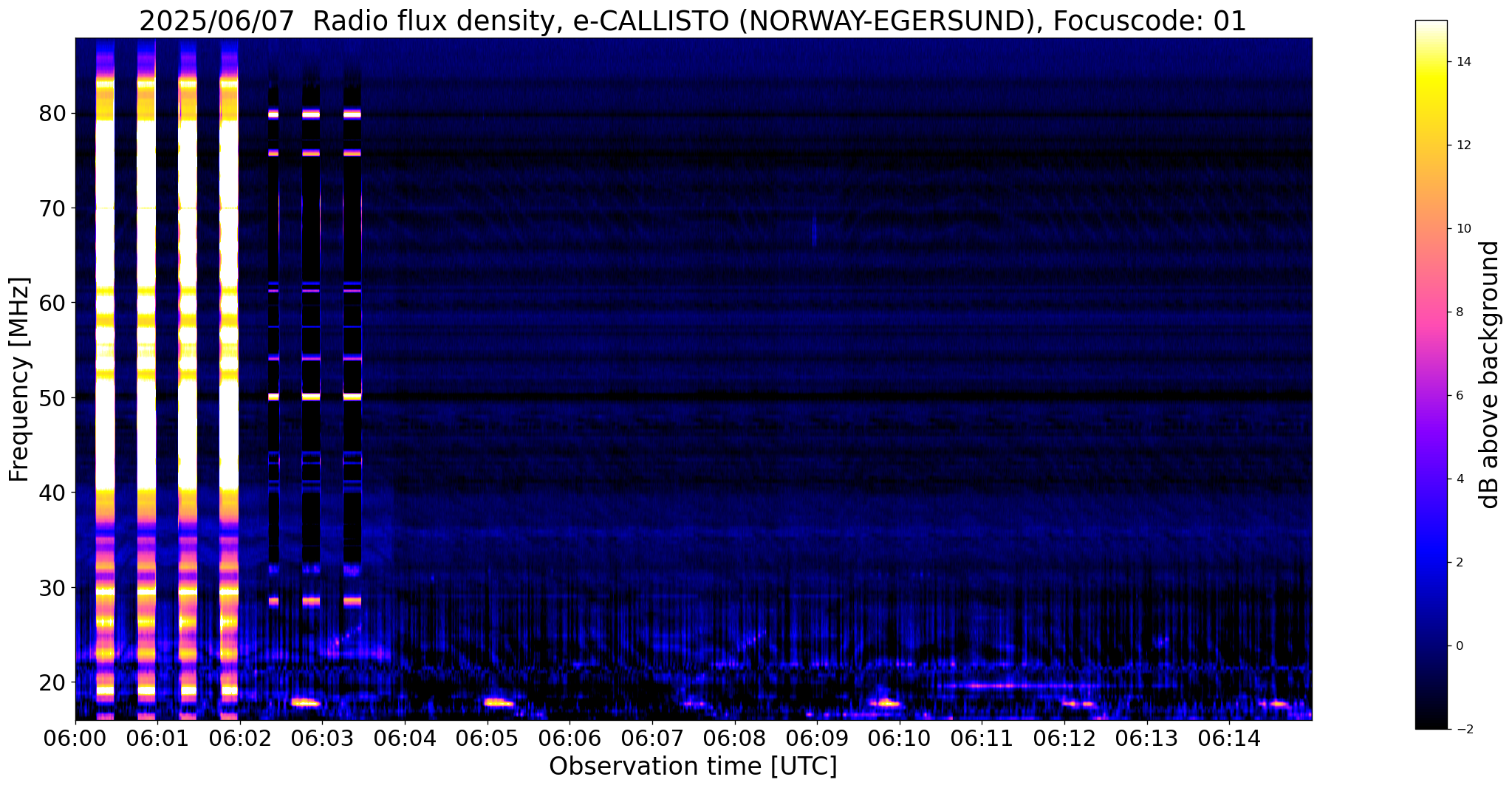Click the 06:13 time tick label
Viewport: 1512px width, 788px height.
(x=1147, y=739)
